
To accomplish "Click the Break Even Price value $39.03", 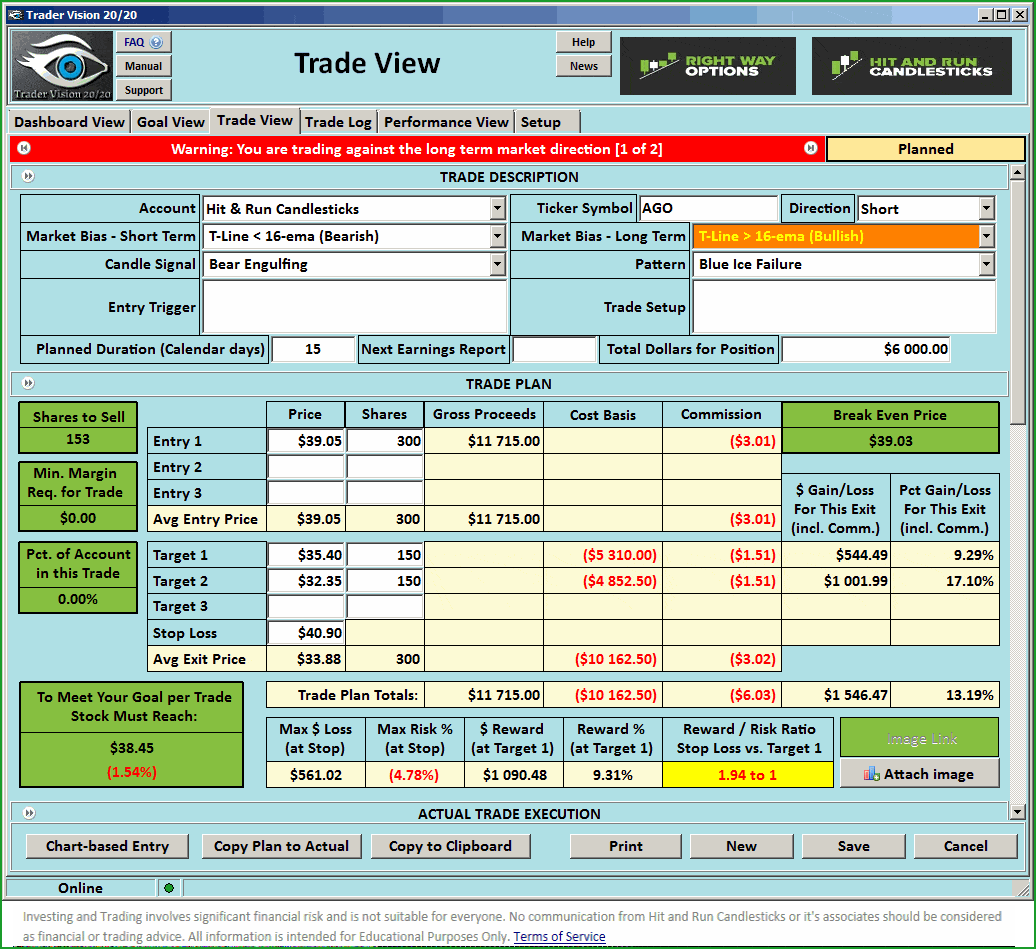I will tap(890, 441).
